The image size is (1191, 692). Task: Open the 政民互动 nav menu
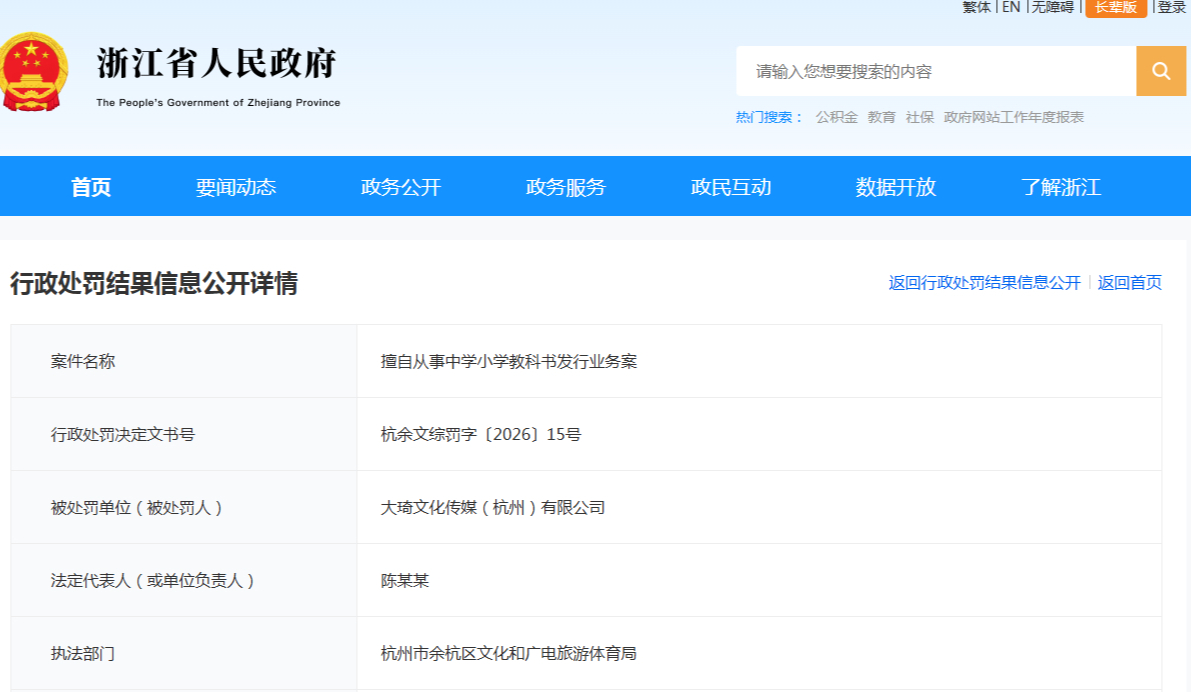(731, 187)
